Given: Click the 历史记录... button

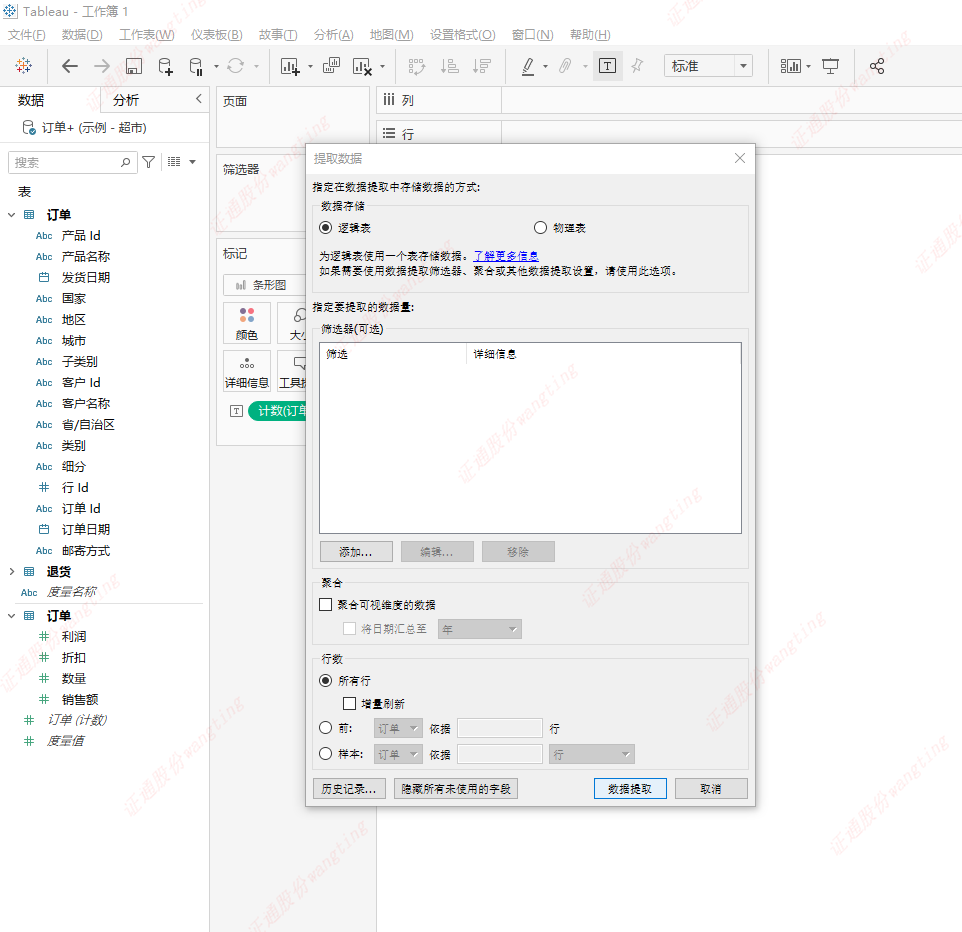Looking at the screenshot, I should point(349,788).
